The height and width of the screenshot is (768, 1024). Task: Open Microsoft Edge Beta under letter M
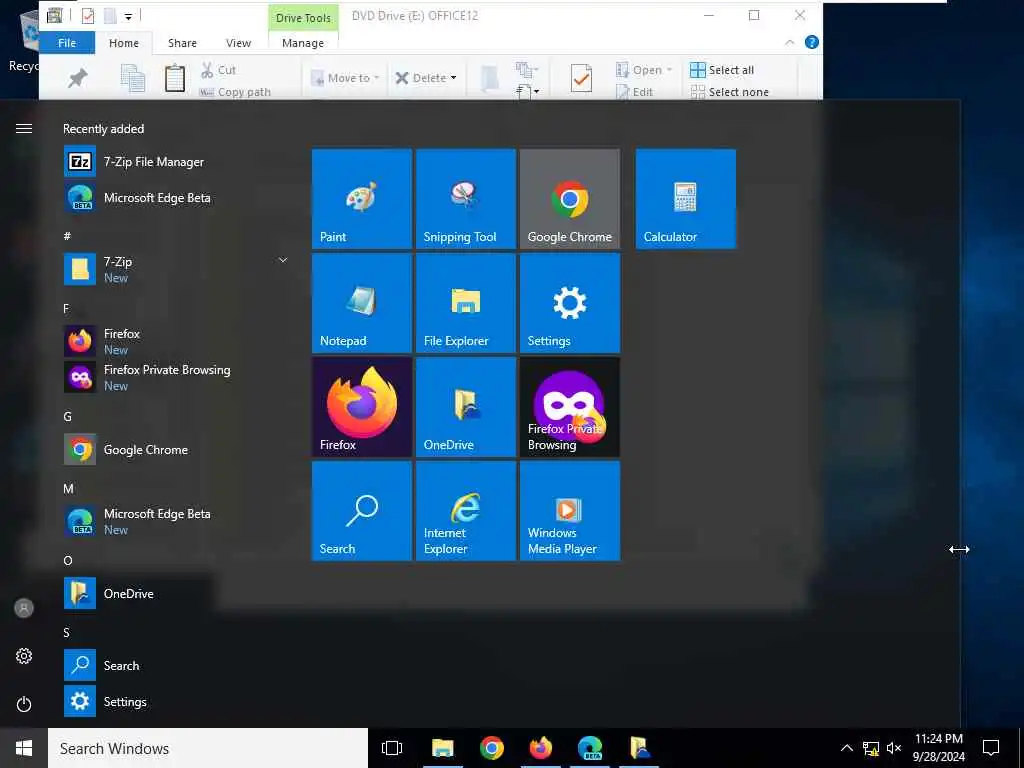(x=176, y=521)
